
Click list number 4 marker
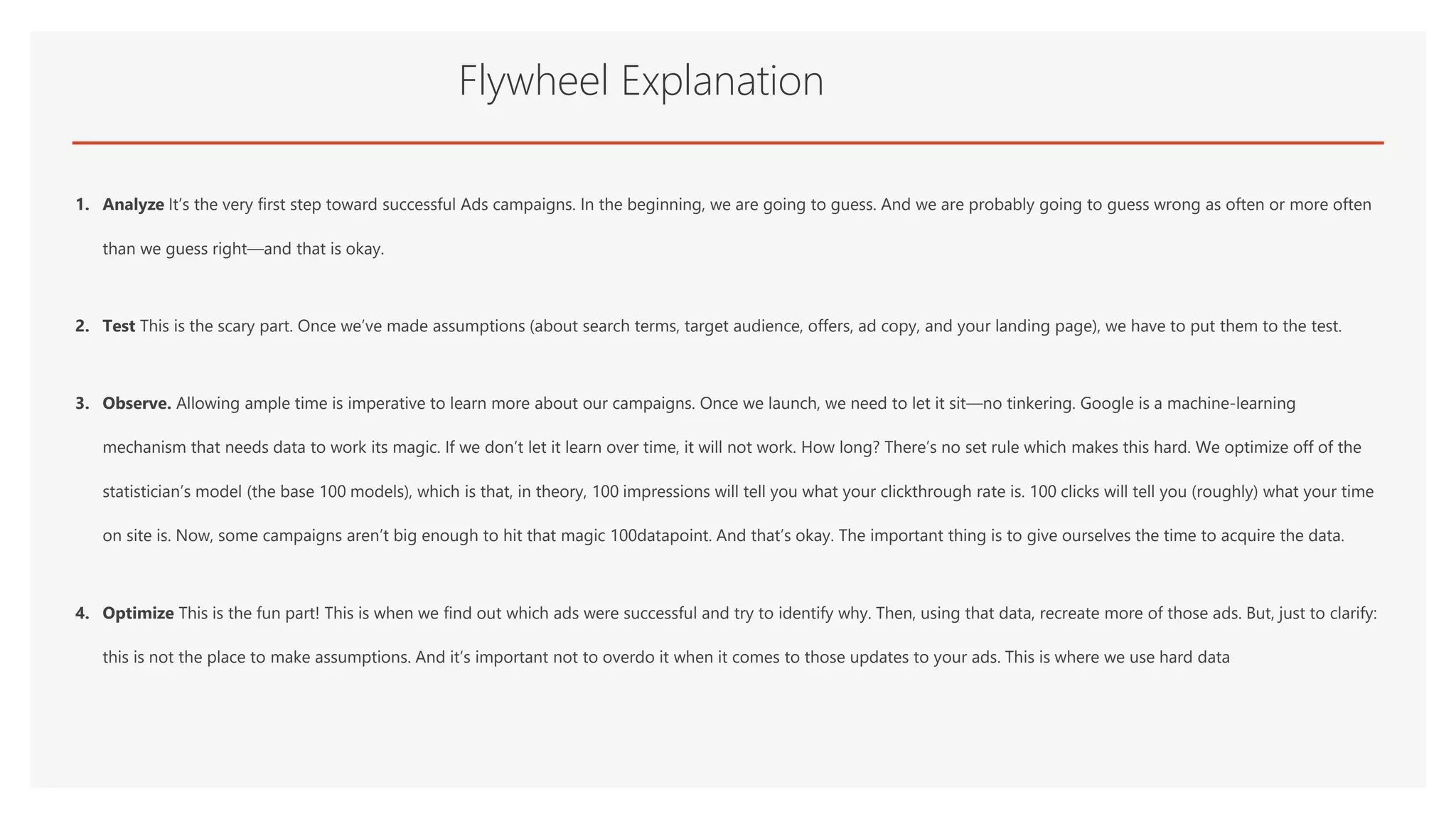(82, 614)
